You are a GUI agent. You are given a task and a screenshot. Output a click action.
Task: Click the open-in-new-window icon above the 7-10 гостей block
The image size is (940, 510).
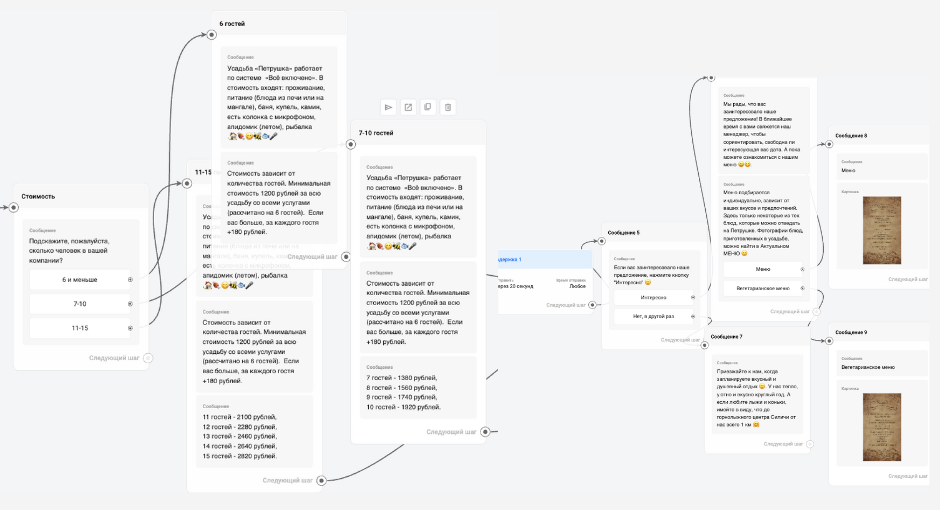[x=408, y=107]
